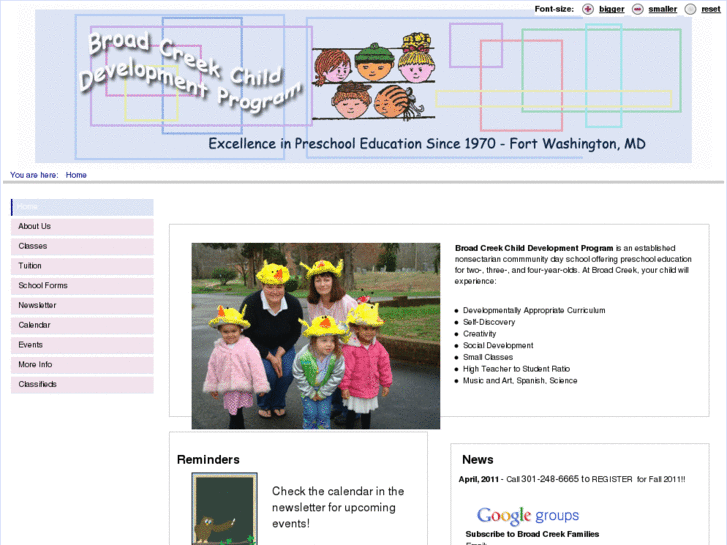Screen dimensions: 727x545
Task: Click the "You are here:" label
Action: point(34,175)
